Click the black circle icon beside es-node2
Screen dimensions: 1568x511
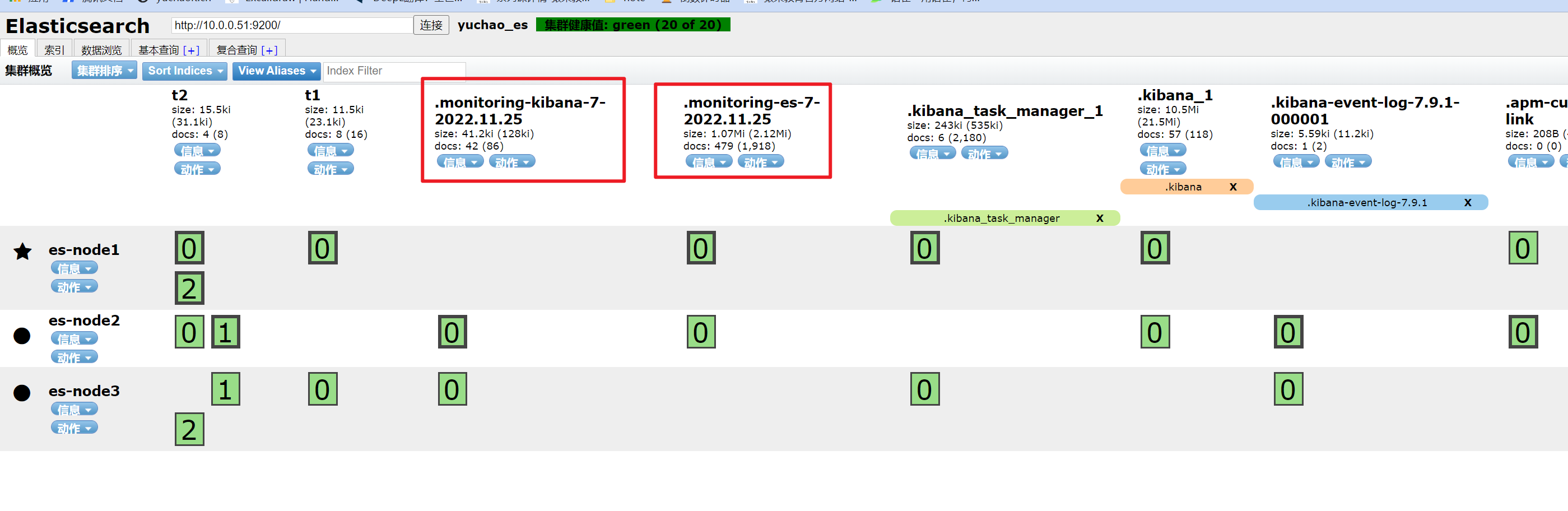pos(22,336)
